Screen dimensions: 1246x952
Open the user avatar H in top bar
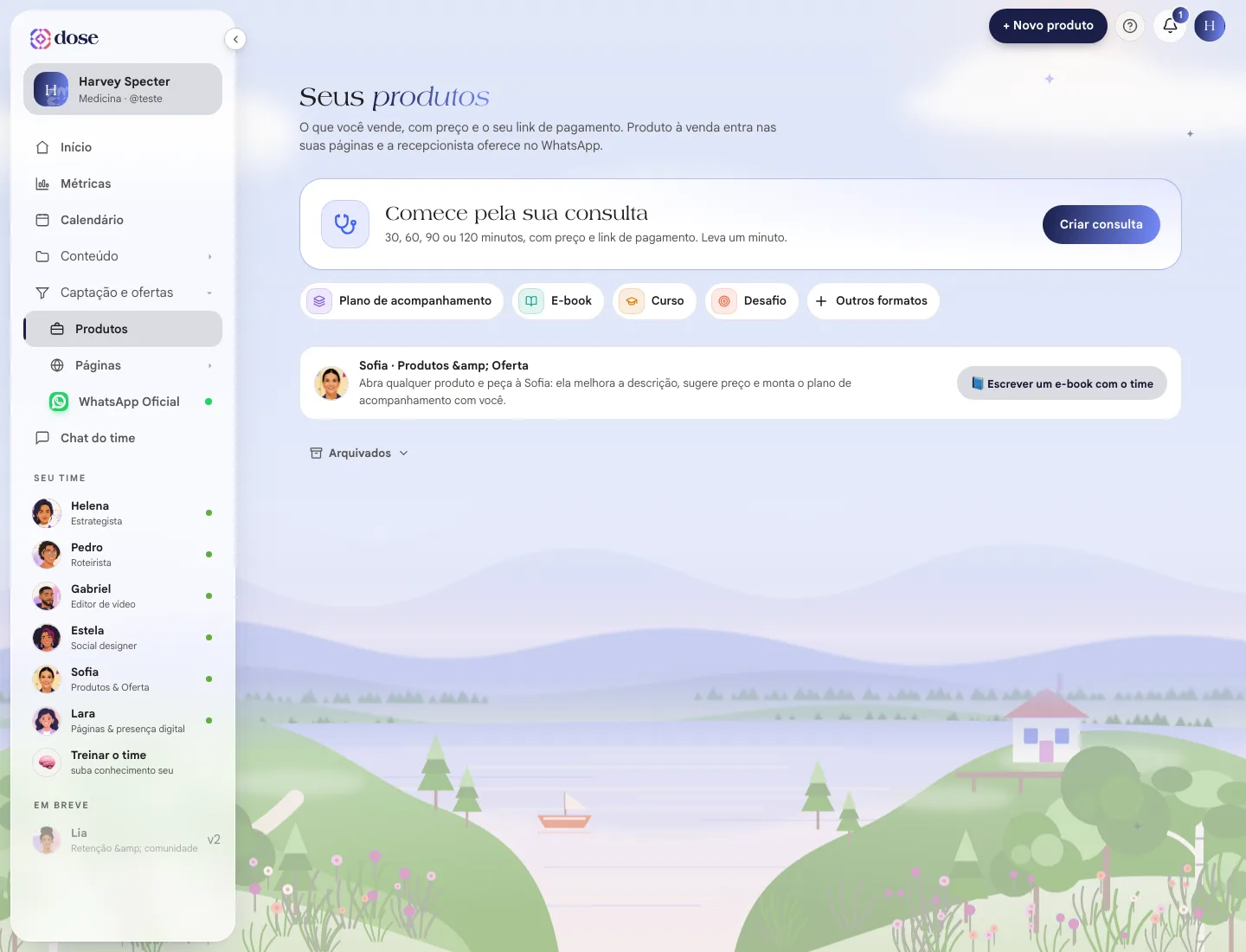(1210, 26)
